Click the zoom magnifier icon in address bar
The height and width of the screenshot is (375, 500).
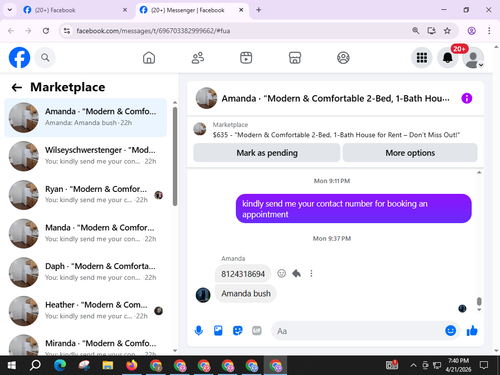point(416,31)
